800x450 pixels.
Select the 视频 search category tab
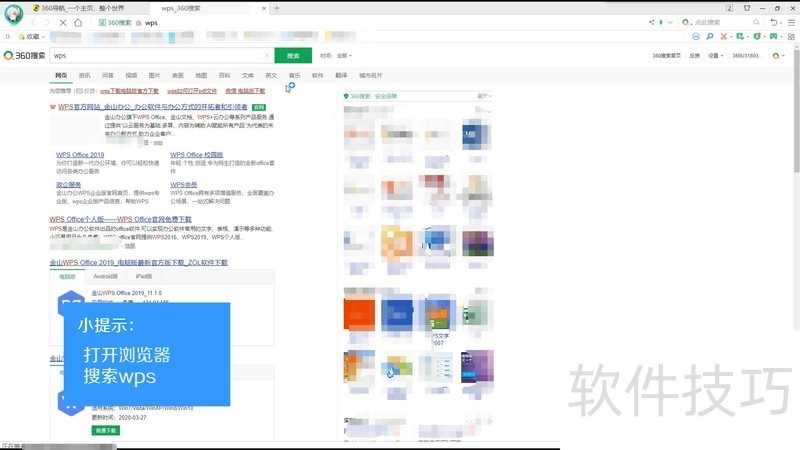131,76
